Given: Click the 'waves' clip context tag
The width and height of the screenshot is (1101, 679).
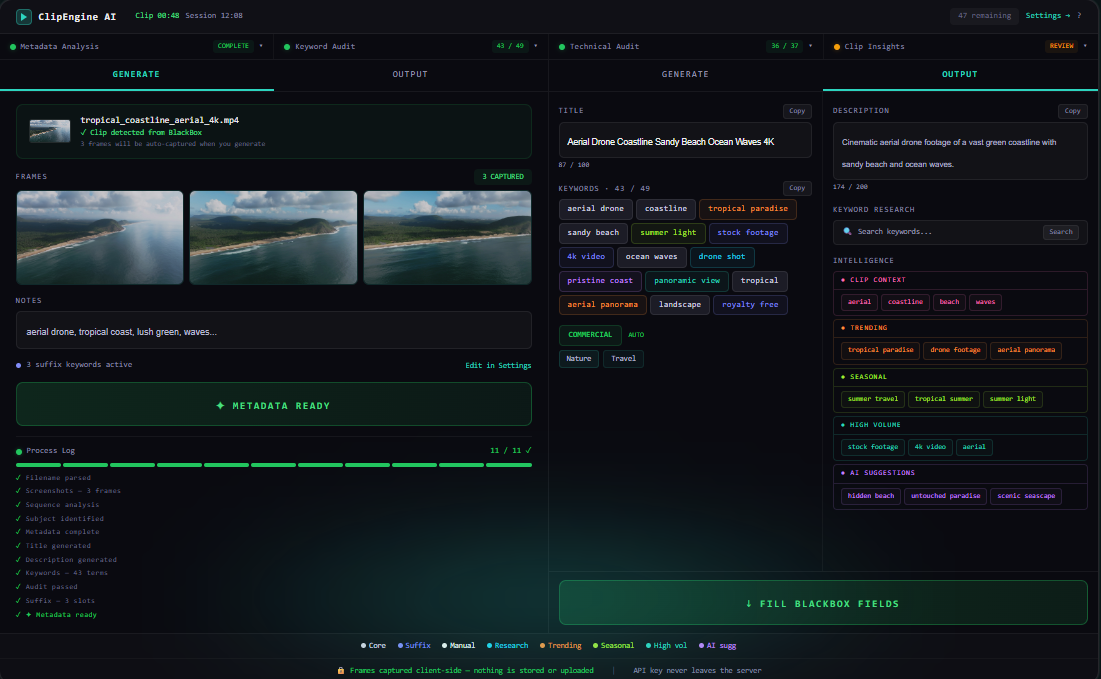Looking at the screenshot, I should pyautogui.click(x=985, y=303).
